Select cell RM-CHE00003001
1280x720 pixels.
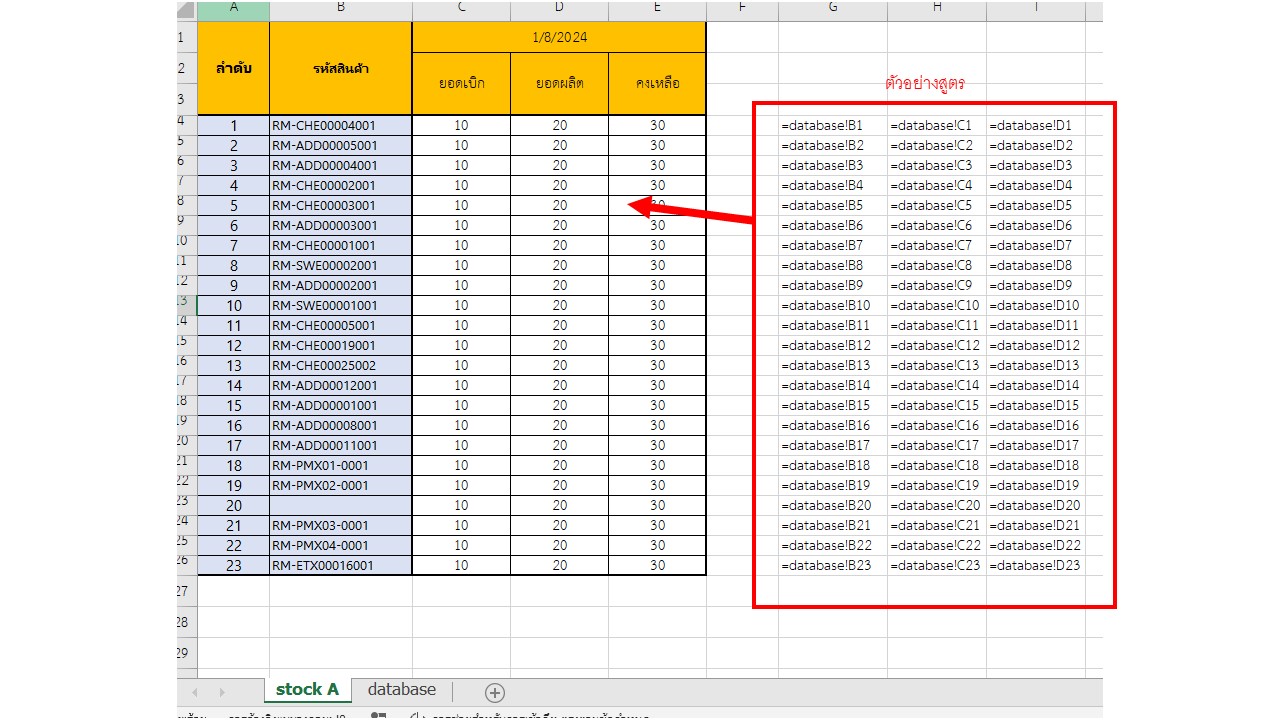pyautogui.click(x=341, y=206)
